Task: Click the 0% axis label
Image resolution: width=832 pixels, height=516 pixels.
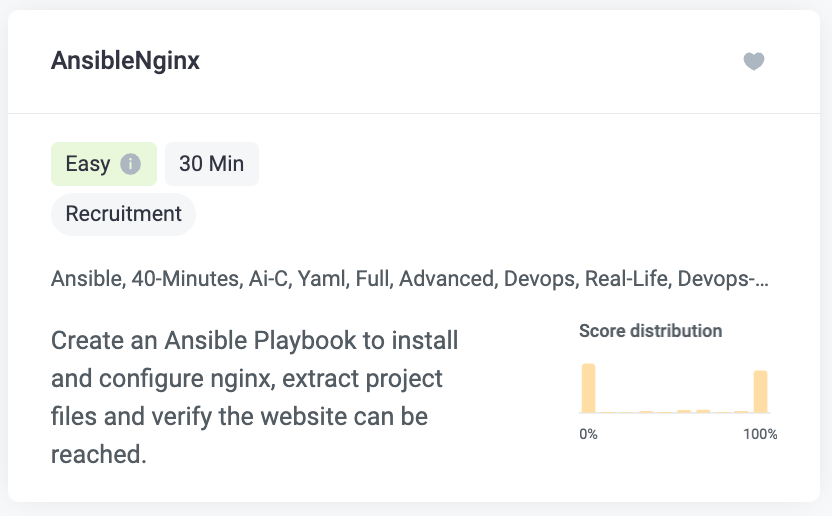Action: [588, 434]
